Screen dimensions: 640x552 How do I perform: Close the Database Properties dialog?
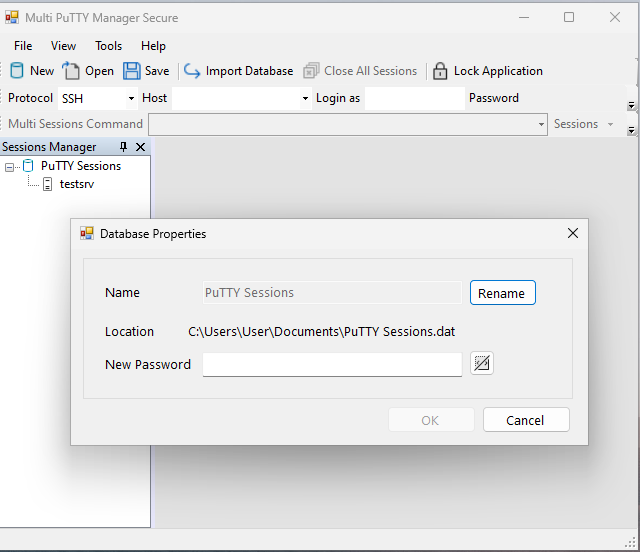[x=573, y=233]
